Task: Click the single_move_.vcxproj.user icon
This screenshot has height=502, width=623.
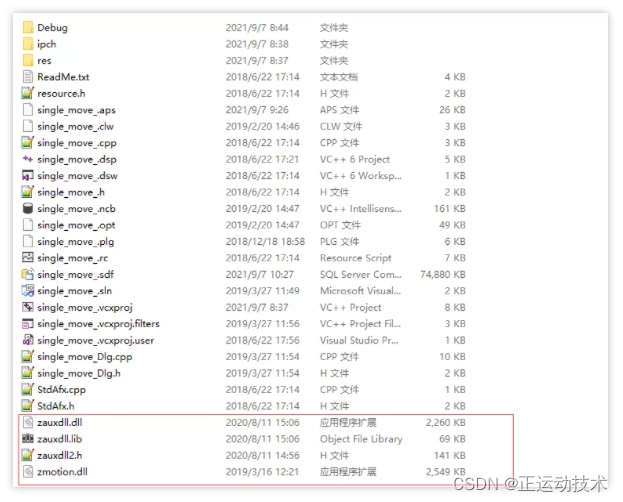Action: click(x=28, y=340)
